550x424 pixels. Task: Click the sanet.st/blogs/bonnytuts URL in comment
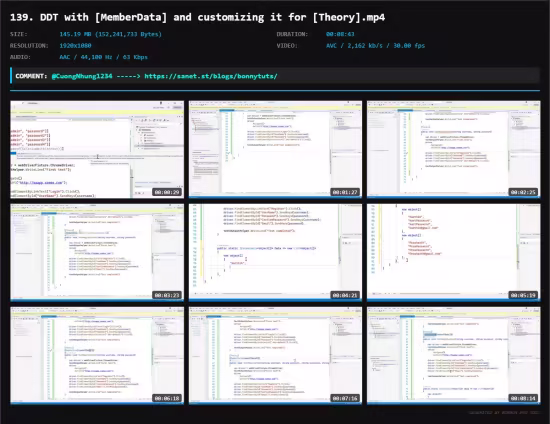coord(211,76)
